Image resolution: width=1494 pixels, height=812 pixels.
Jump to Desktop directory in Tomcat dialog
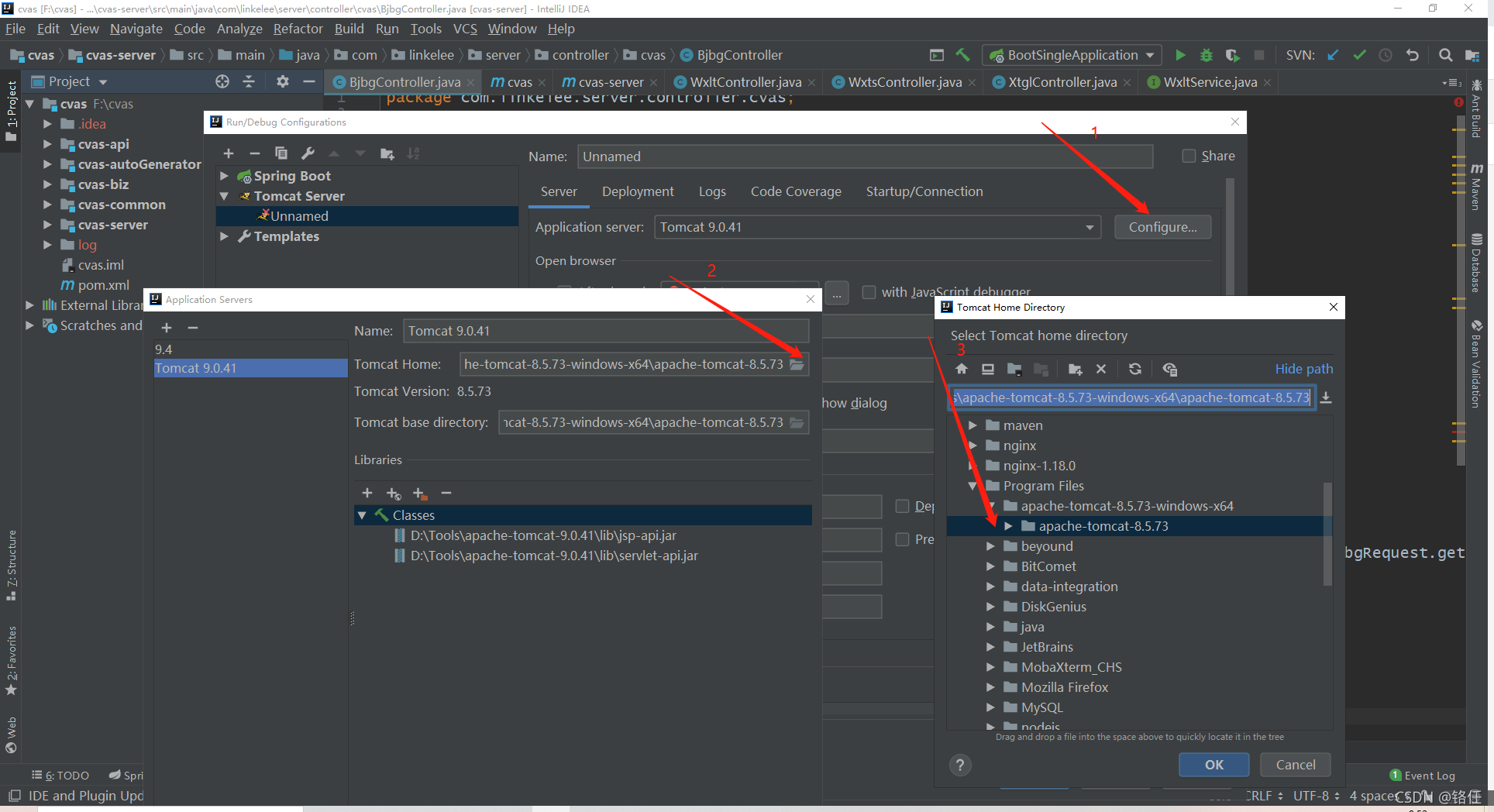point(988,369)
